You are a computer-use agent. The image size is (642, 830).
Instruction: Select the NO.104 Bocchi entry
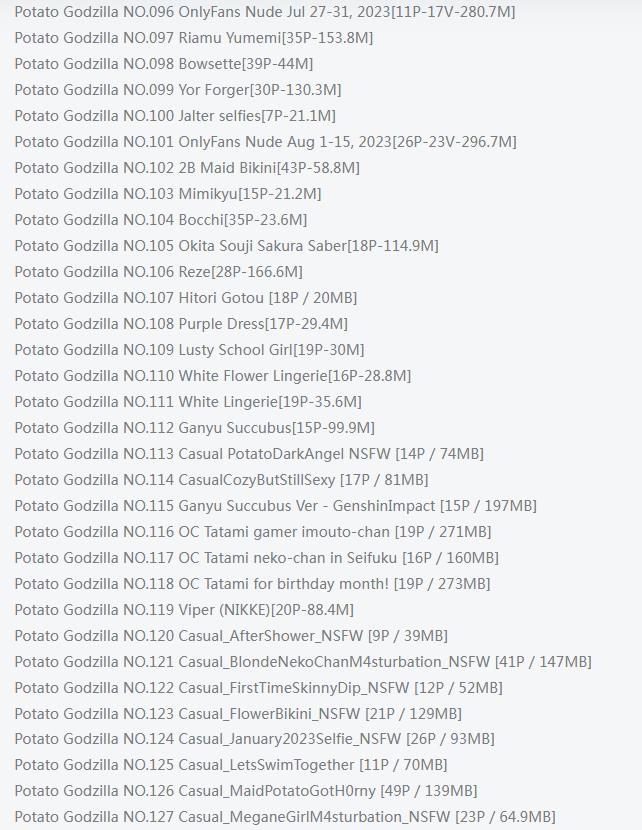[x=161, y=220]
